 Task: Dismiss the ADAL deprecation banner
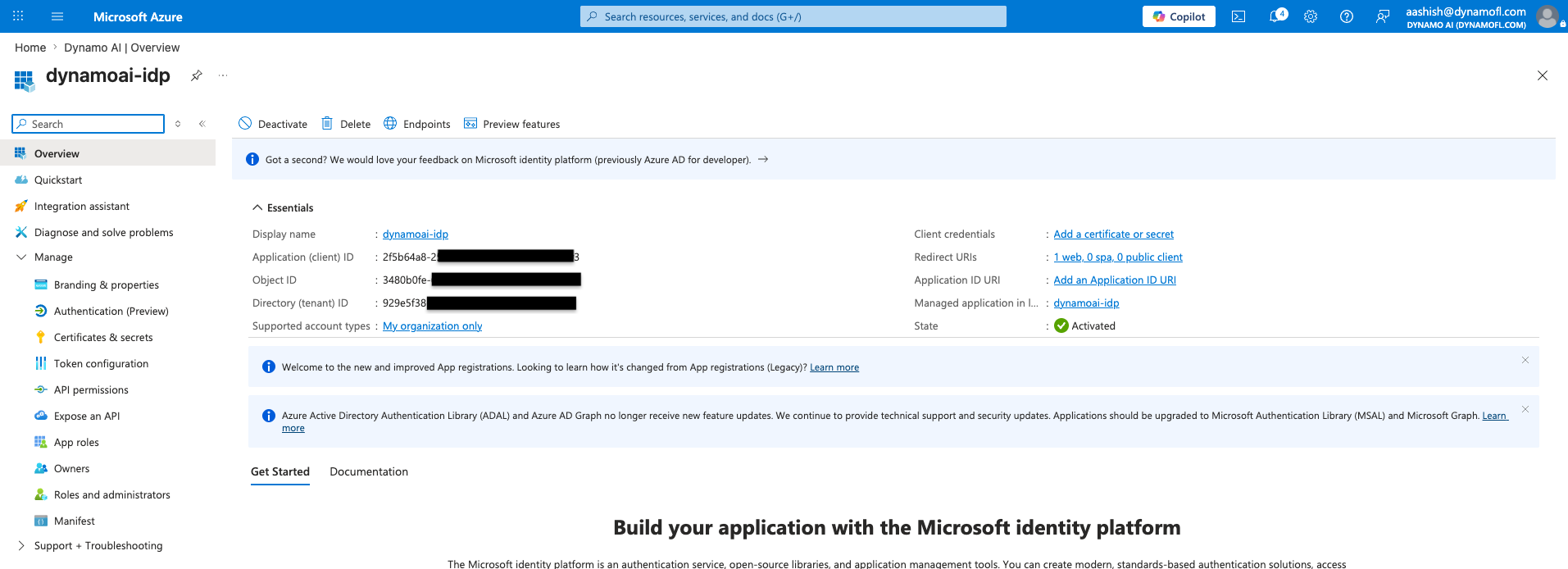pyautogui.click(x=1525, y=409)
